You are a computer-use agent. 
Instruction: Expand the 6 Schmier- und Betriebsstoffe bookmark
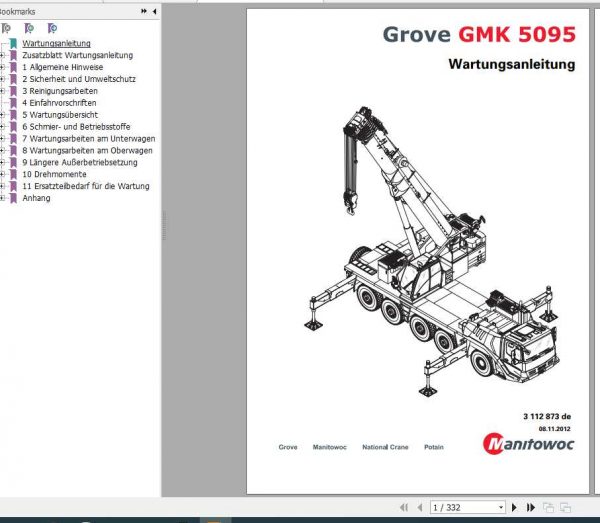pyautogui.click(x=2, y=126)
